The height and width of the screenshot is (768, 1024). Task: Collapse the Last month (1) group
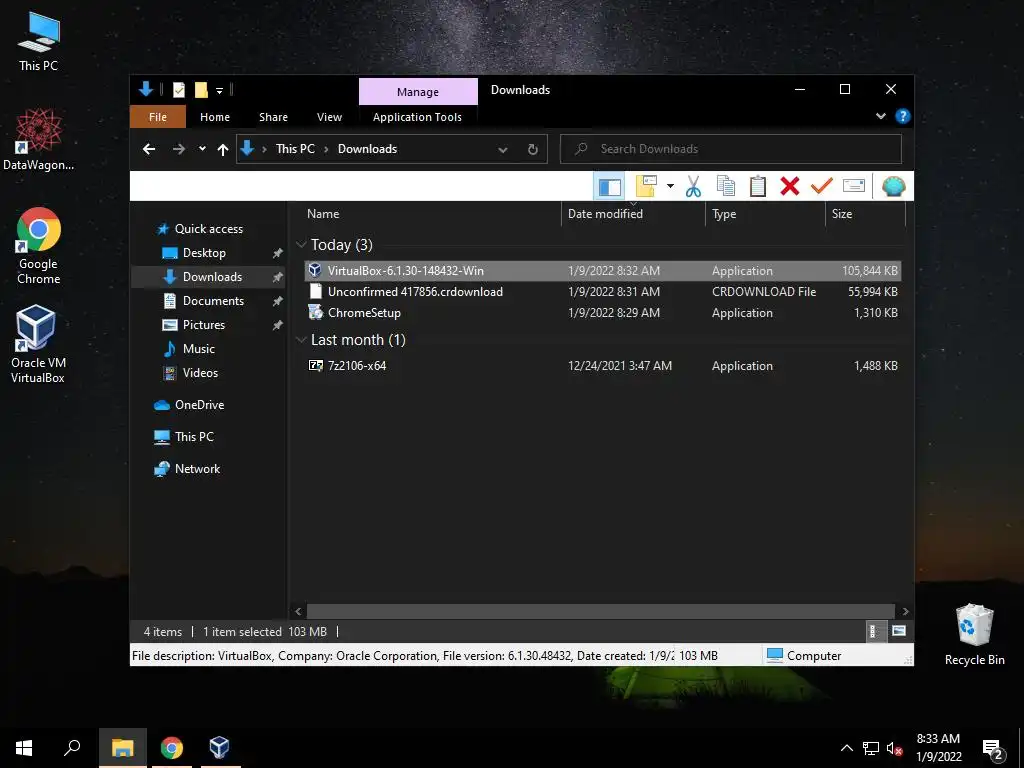301,340
